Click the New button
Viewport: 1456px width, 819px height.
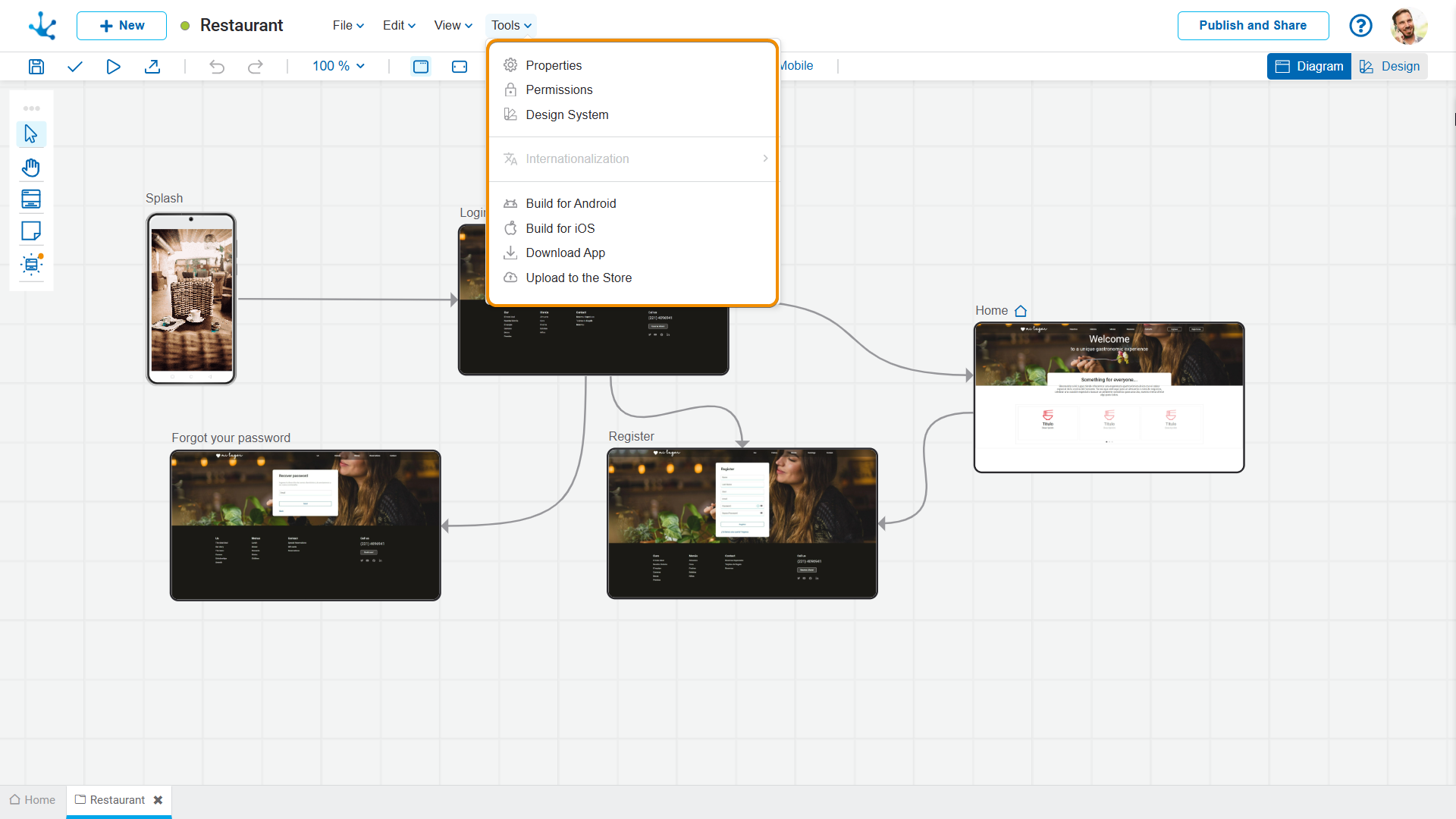click(121, 26)
